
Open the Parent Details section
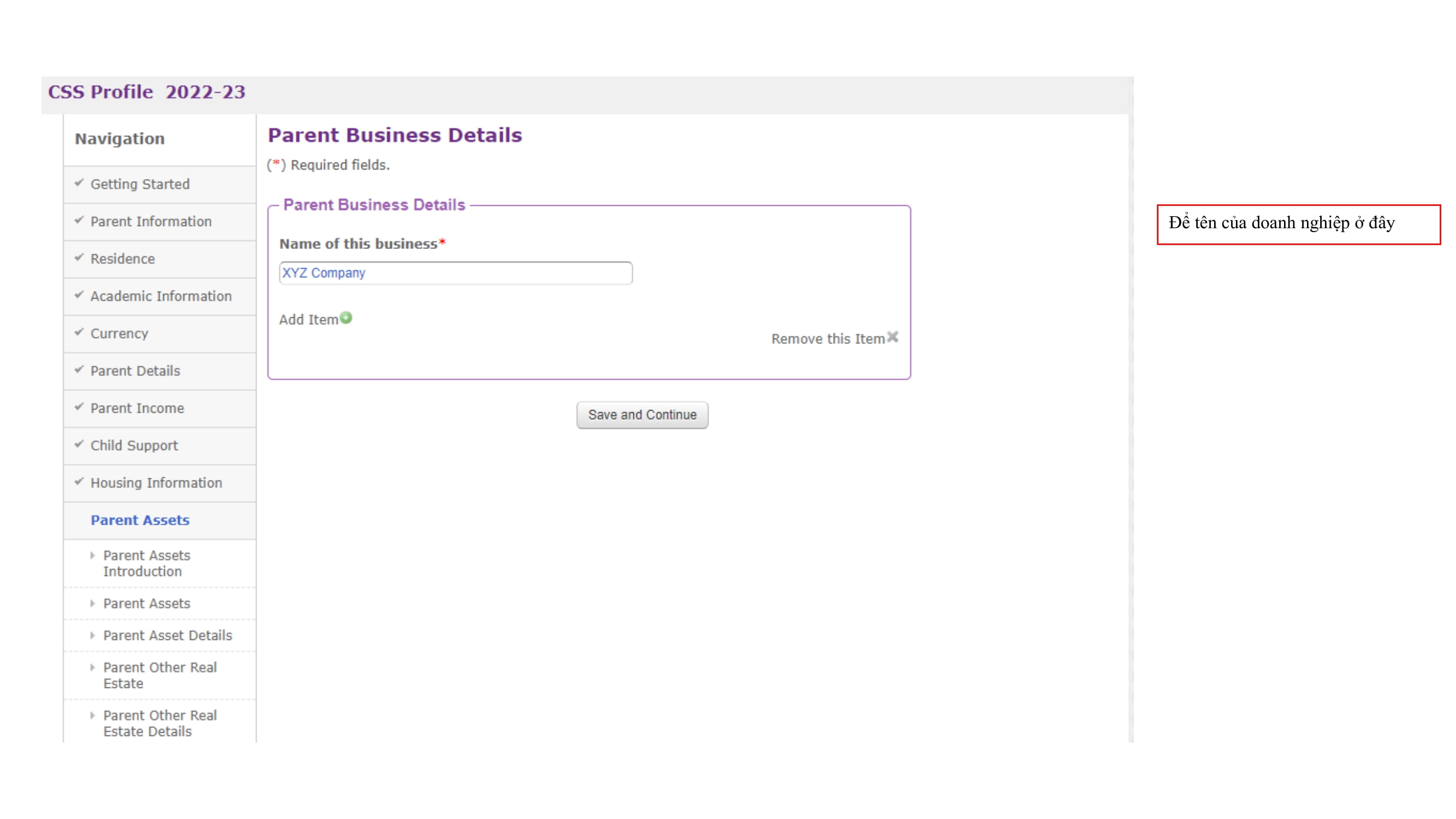click(x=135, y=371)
